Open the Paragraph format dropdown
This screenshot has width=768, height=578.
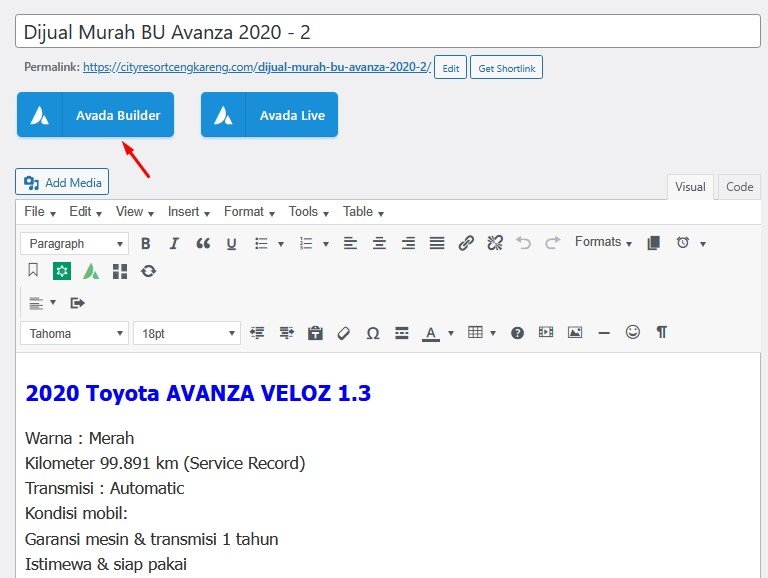click(75, 243)
